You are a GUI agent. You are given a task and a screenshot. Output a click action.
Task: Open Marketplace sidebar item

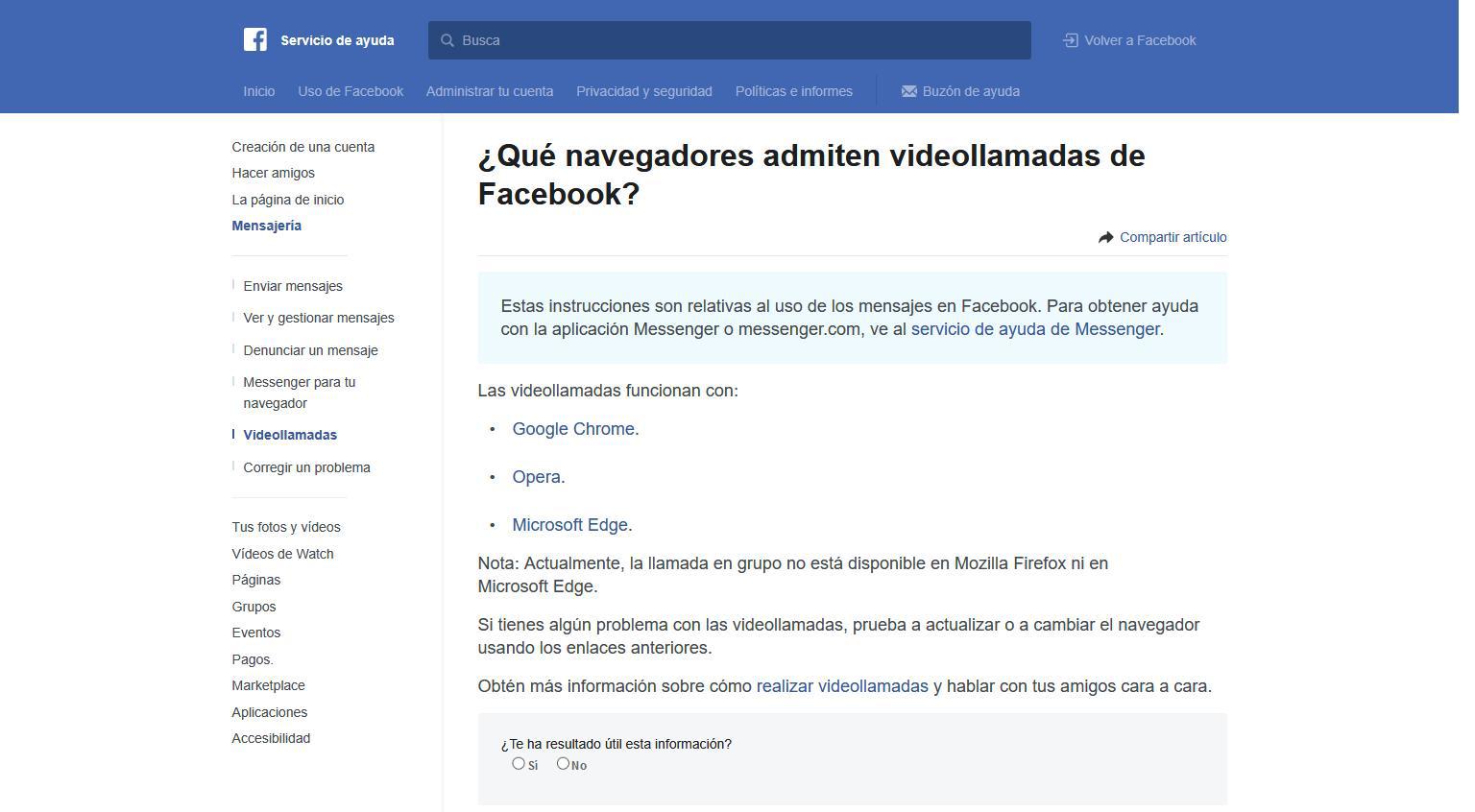(x=269, y=685)
